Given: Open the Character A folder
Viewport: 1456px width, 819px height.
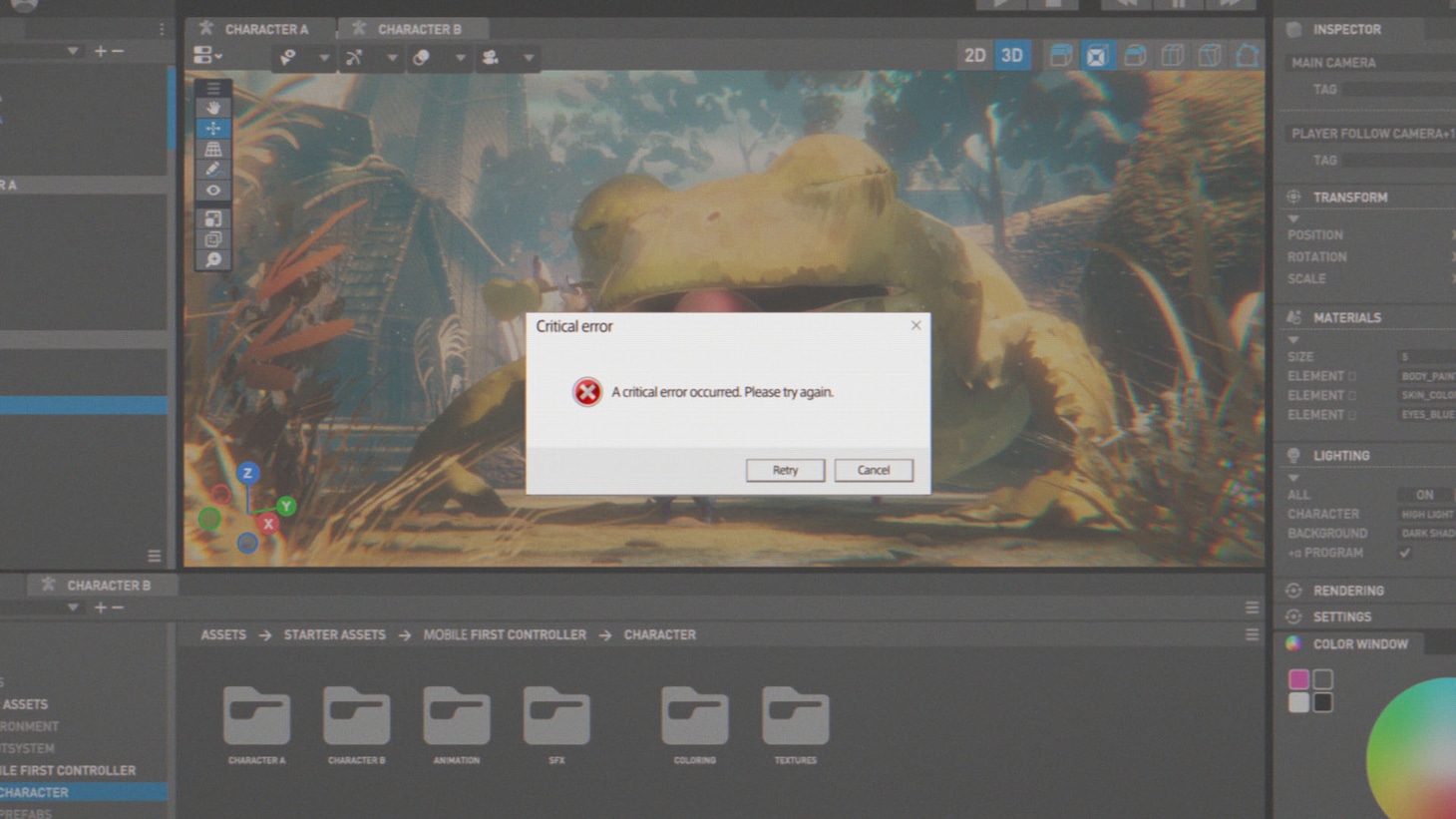Looking at the screenshot, I should point(256,725).
